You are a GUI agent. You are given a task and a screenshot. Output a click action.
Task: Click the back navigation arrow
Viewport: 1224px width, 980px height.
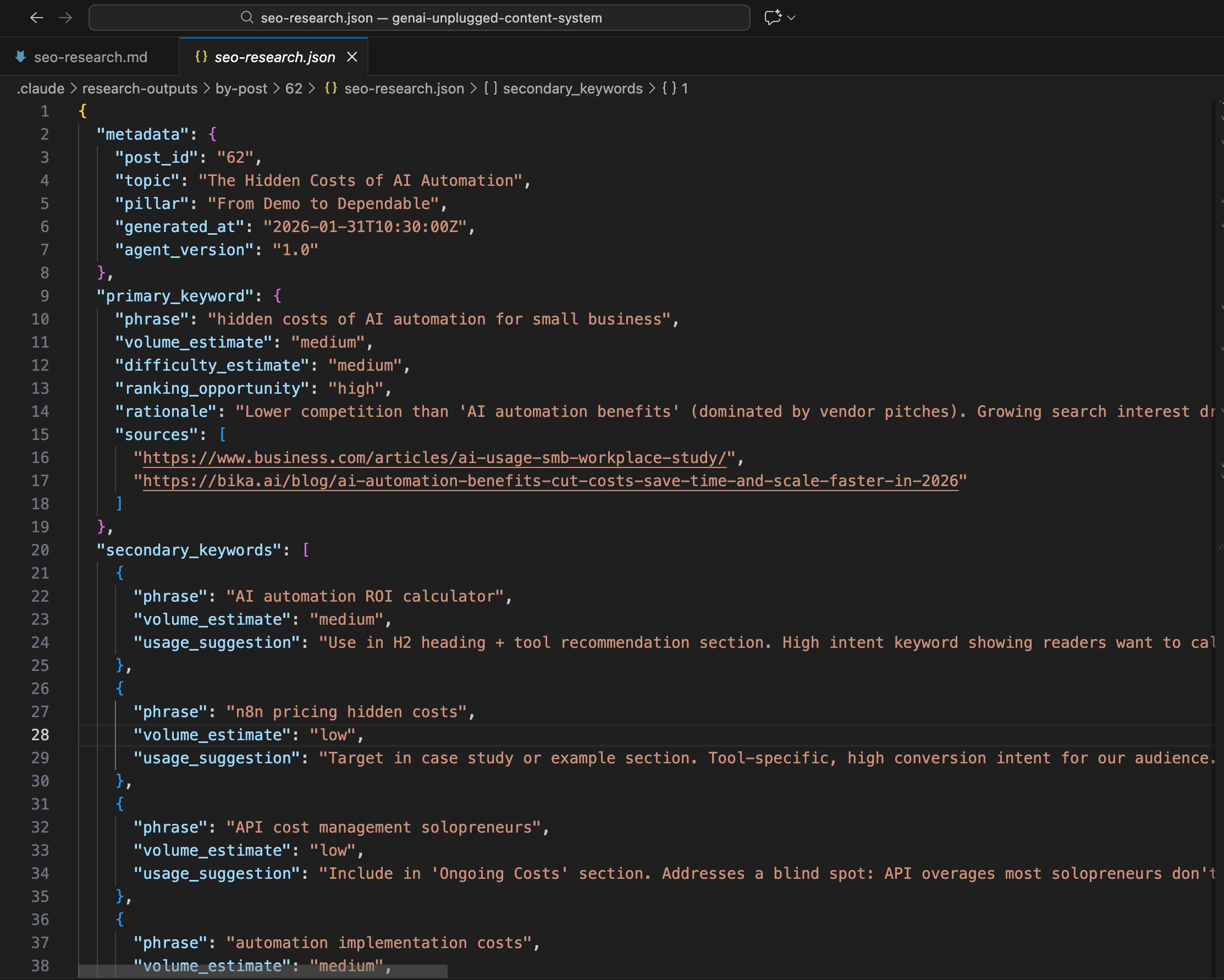[37, 18]
